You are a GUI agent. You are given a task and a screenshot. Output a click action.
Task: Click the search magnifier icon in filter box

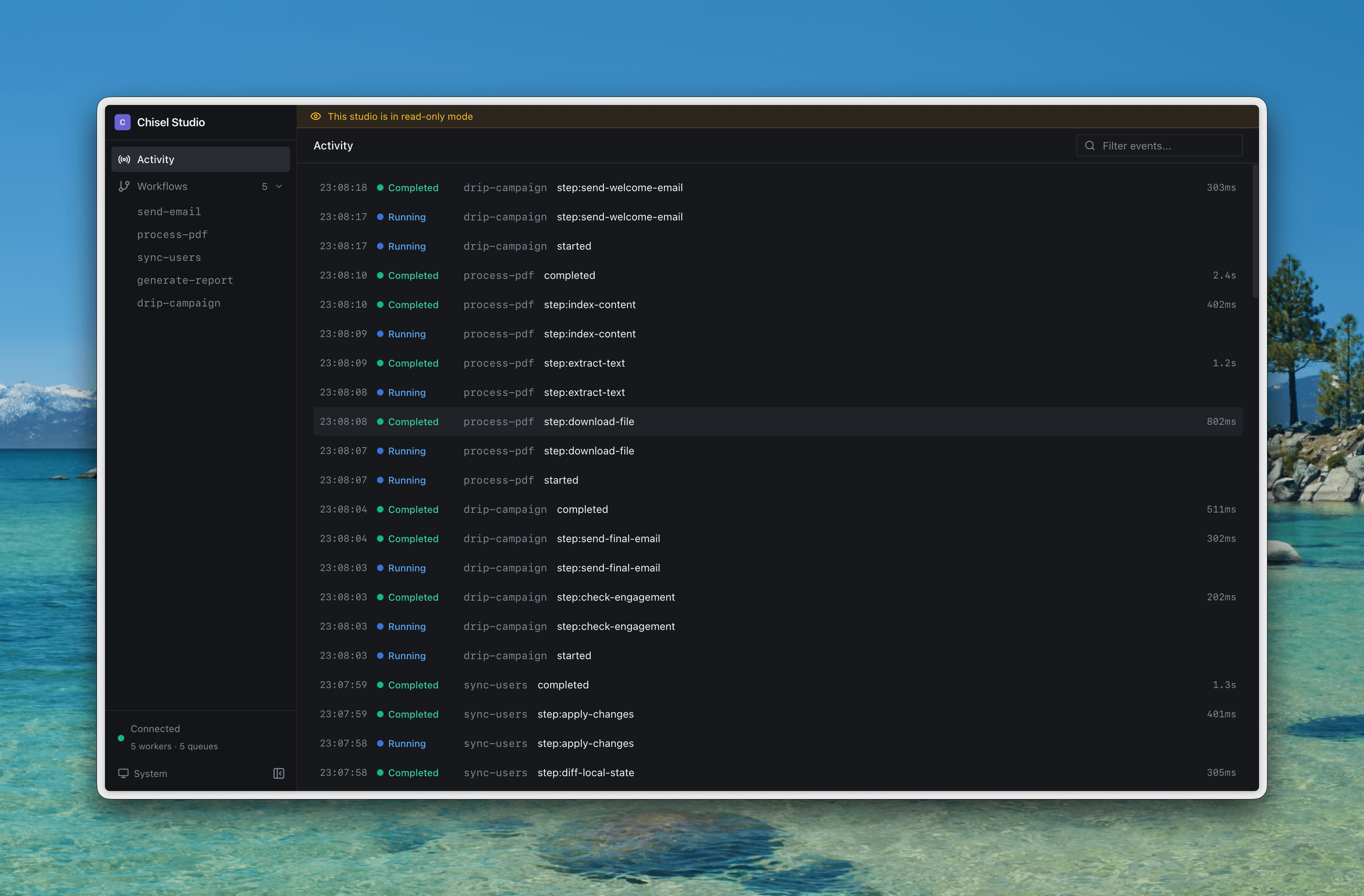[1090, 145]
